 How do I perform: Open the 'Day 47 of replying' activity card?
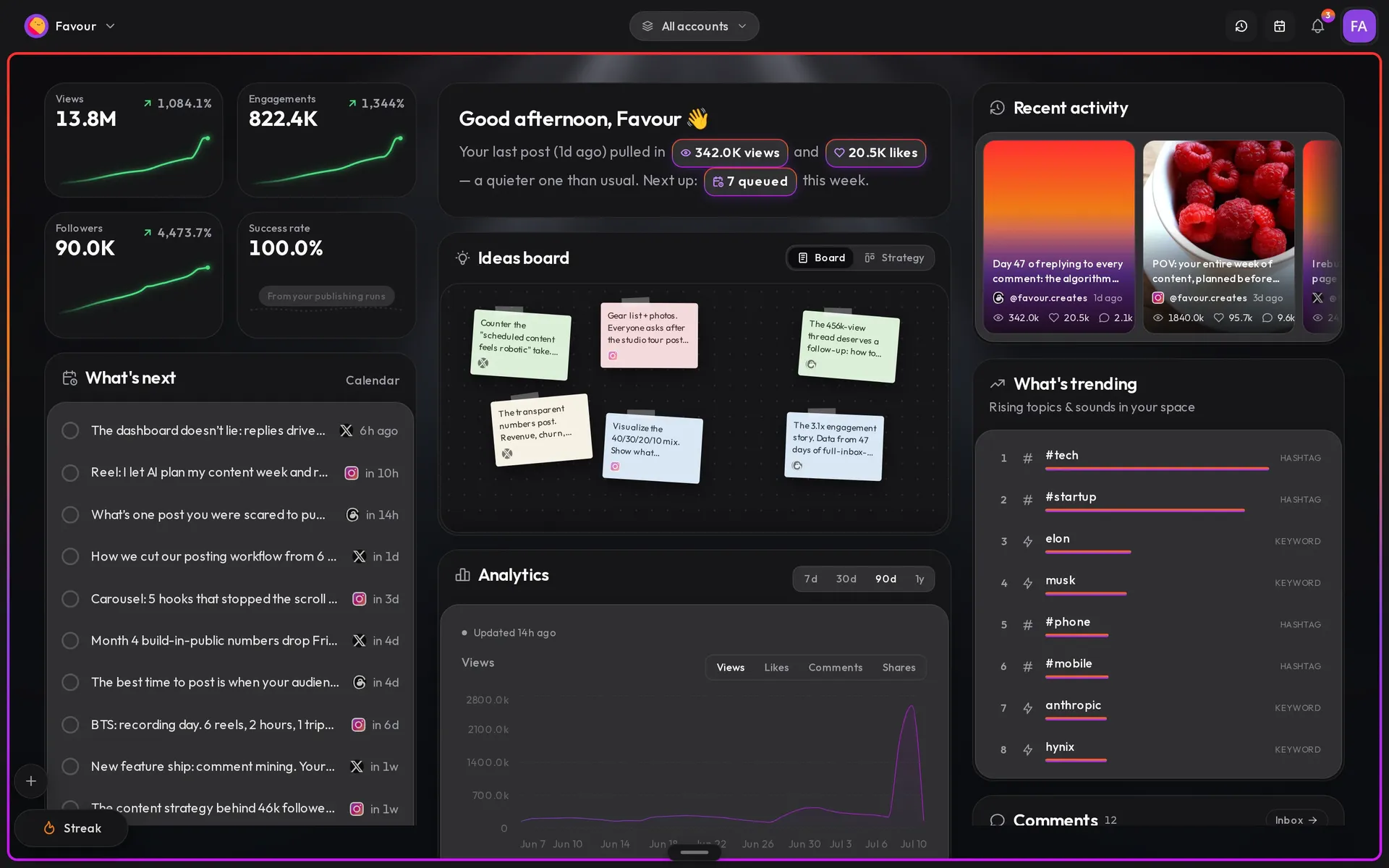click(x=1058, y=237)
